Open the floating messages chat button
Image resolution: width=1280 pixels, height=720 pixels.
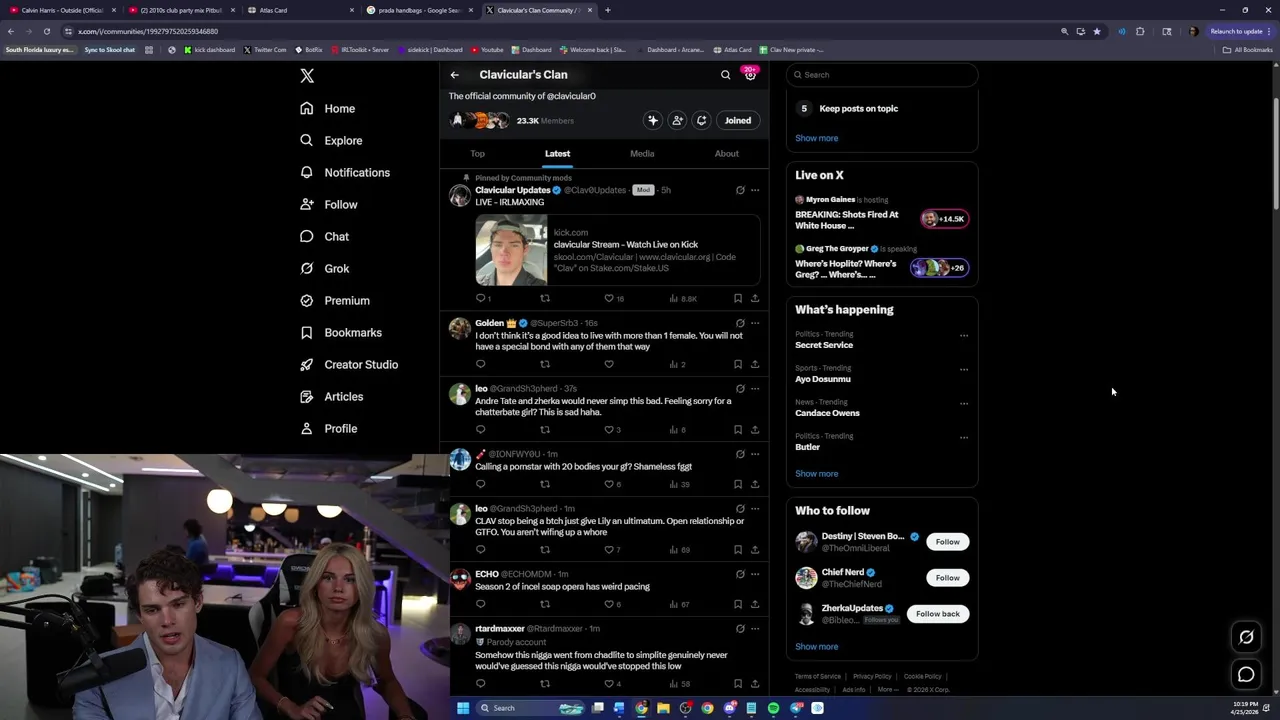click(x=1246, y=675)
